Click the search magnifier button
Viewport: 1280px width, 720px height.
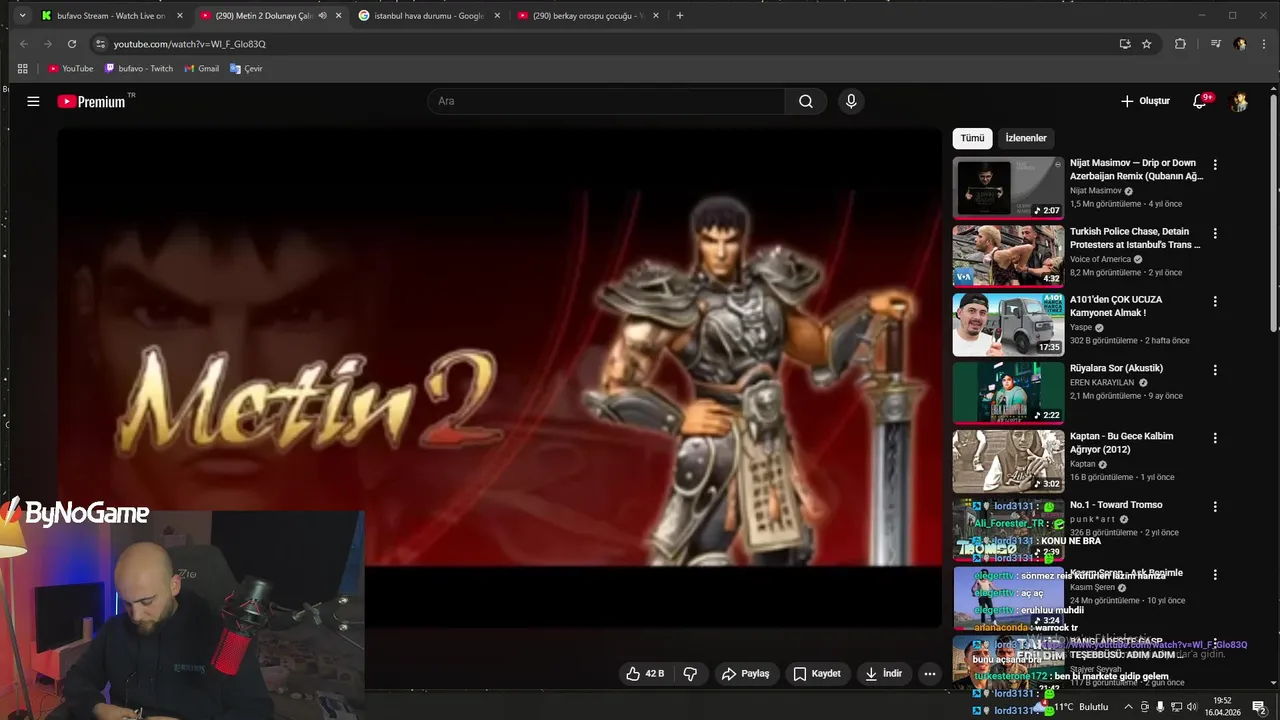coord(805,101)
